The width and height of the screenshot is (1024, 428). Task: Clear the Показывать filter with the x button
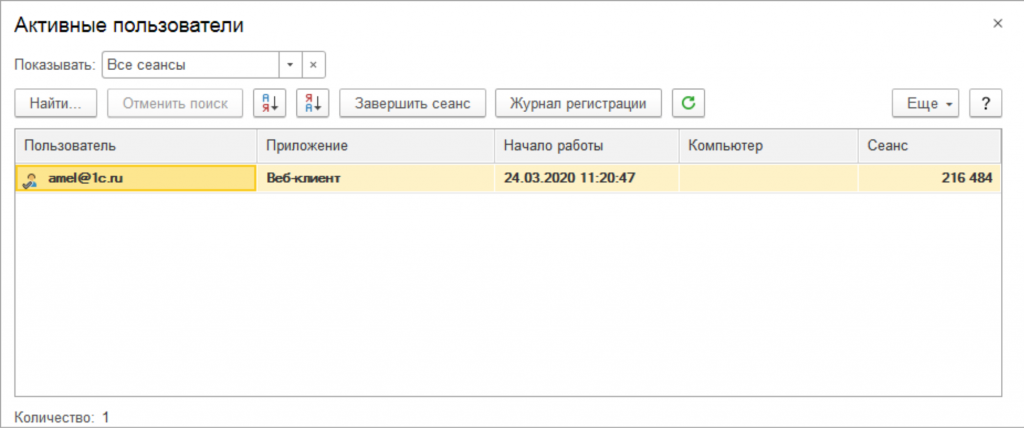coord(313,64)
